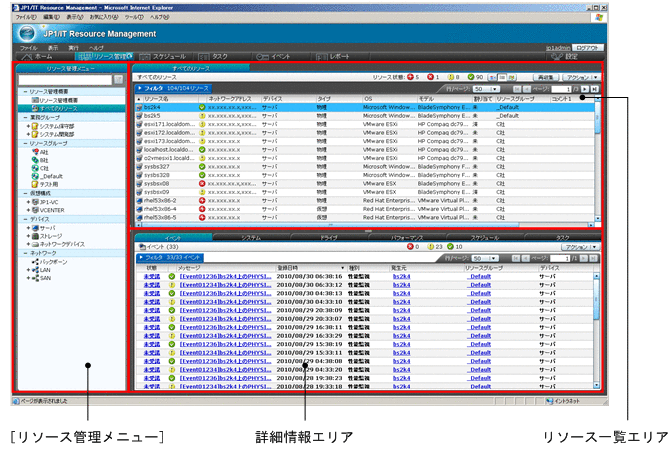Select the bs2k4 resource row
This screenshot has width=672, height=449.
tap(154, 107)
